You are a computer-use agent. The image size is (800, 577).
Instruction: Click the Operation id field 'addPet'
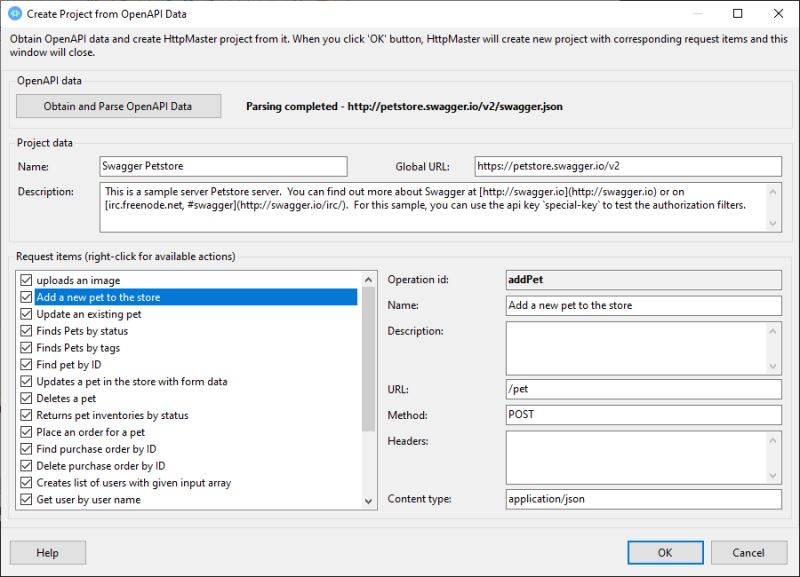click(644, 280)
